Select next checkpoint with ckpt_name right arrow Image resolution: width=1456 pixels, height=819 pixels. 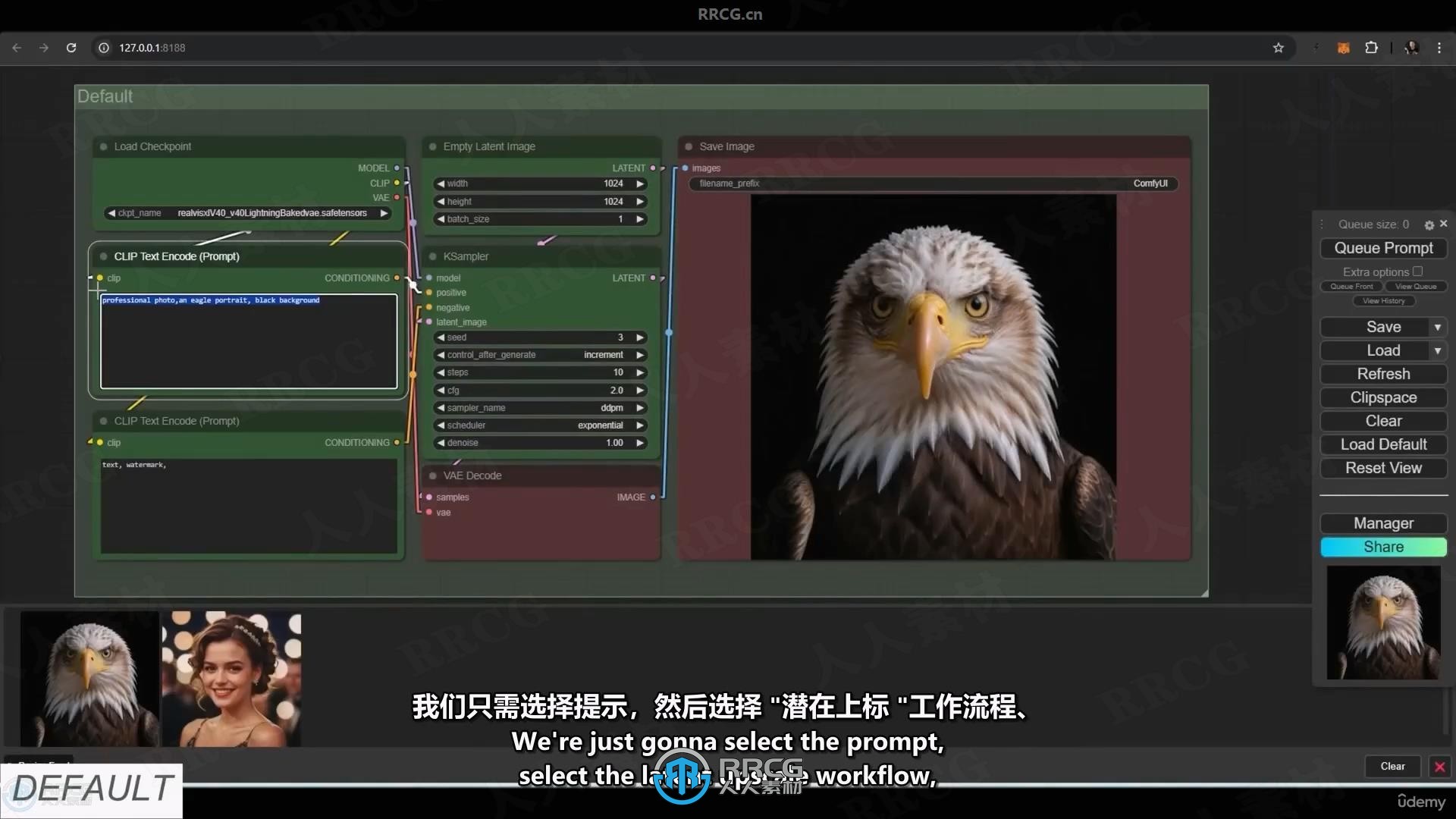(x=384, y=213)
